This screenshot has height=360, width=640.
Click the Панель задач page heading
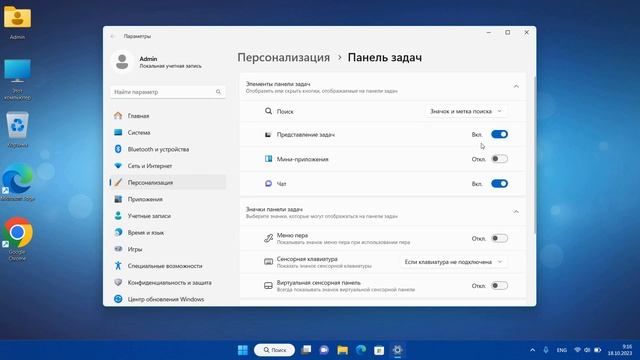(384, 58)
